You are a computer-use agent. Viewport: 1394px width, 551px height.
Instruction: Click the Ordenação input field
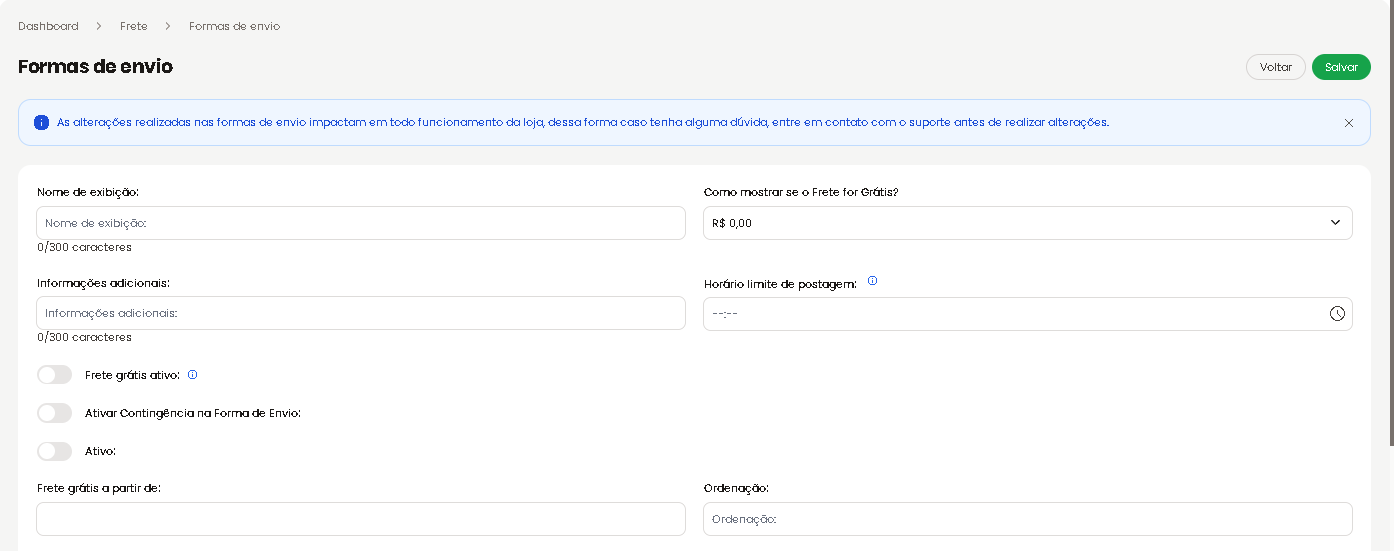tap(1028, 519)
